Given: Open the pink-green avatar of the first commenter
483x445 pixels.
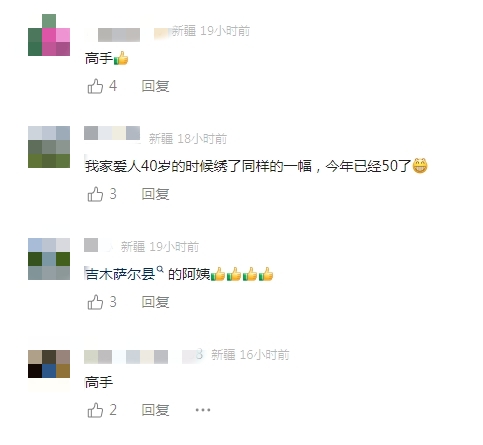Looking at the screenshot, I should (49, 35).
